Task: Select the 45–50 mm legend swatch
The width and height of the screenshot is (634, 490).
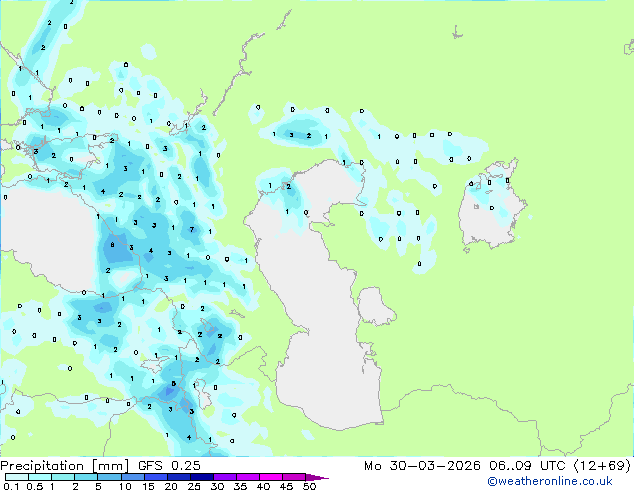Action: point(294,477)
